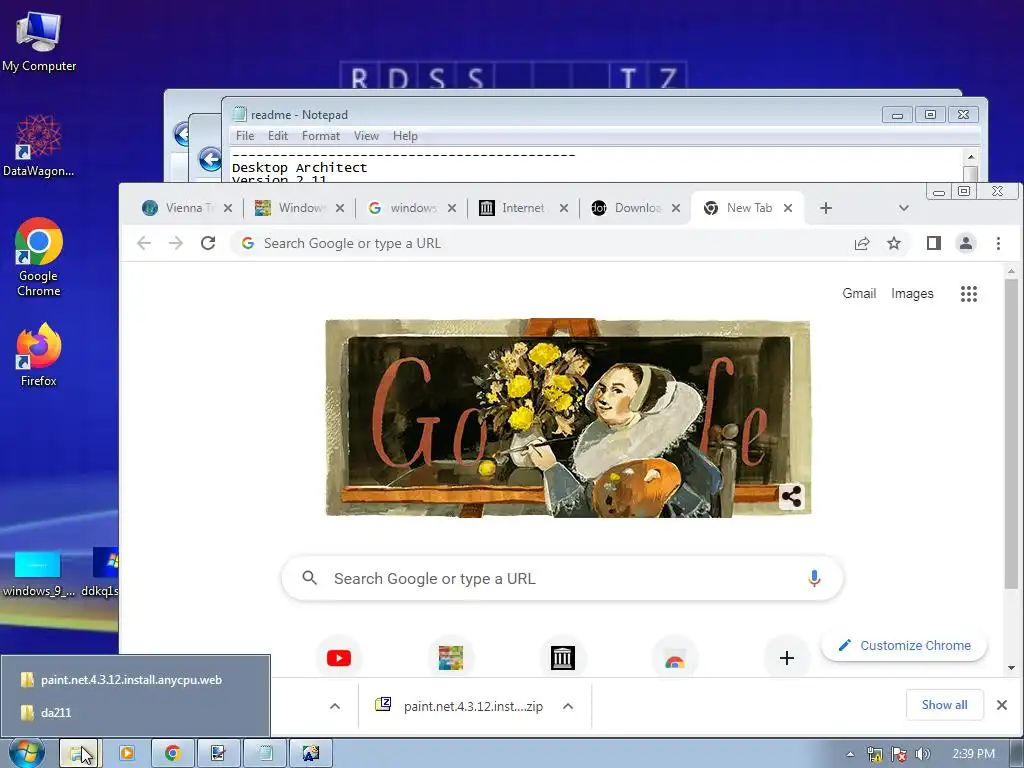
Task: Open the Chrome Web Store shortcut tile
Action: tap(675, 658)
